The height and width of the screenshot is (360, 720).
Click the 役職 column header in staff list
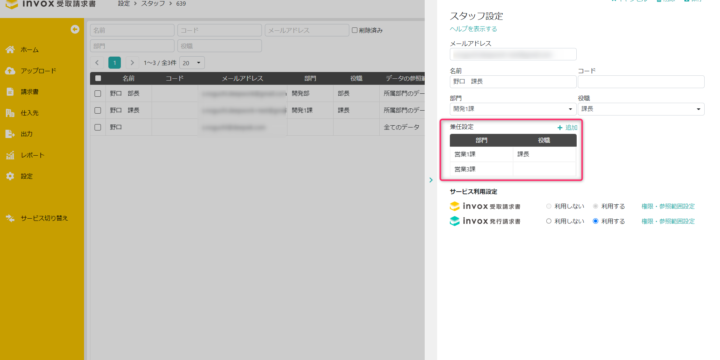356,79
